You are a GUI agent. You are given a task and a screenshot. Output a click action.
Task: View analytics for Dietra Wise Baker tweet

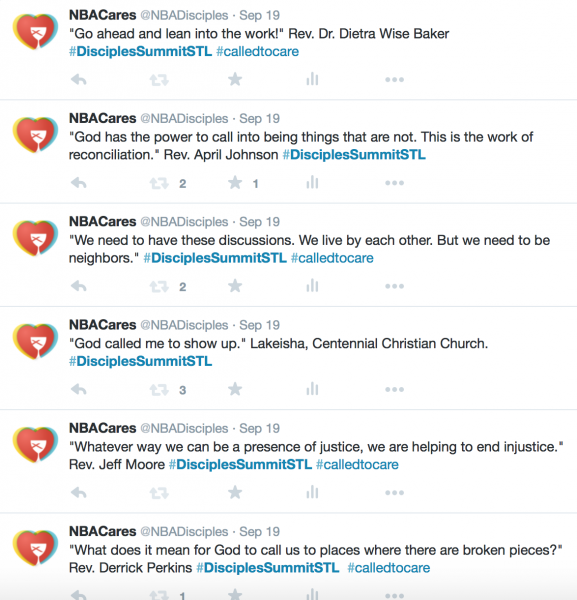pos(312,79)
